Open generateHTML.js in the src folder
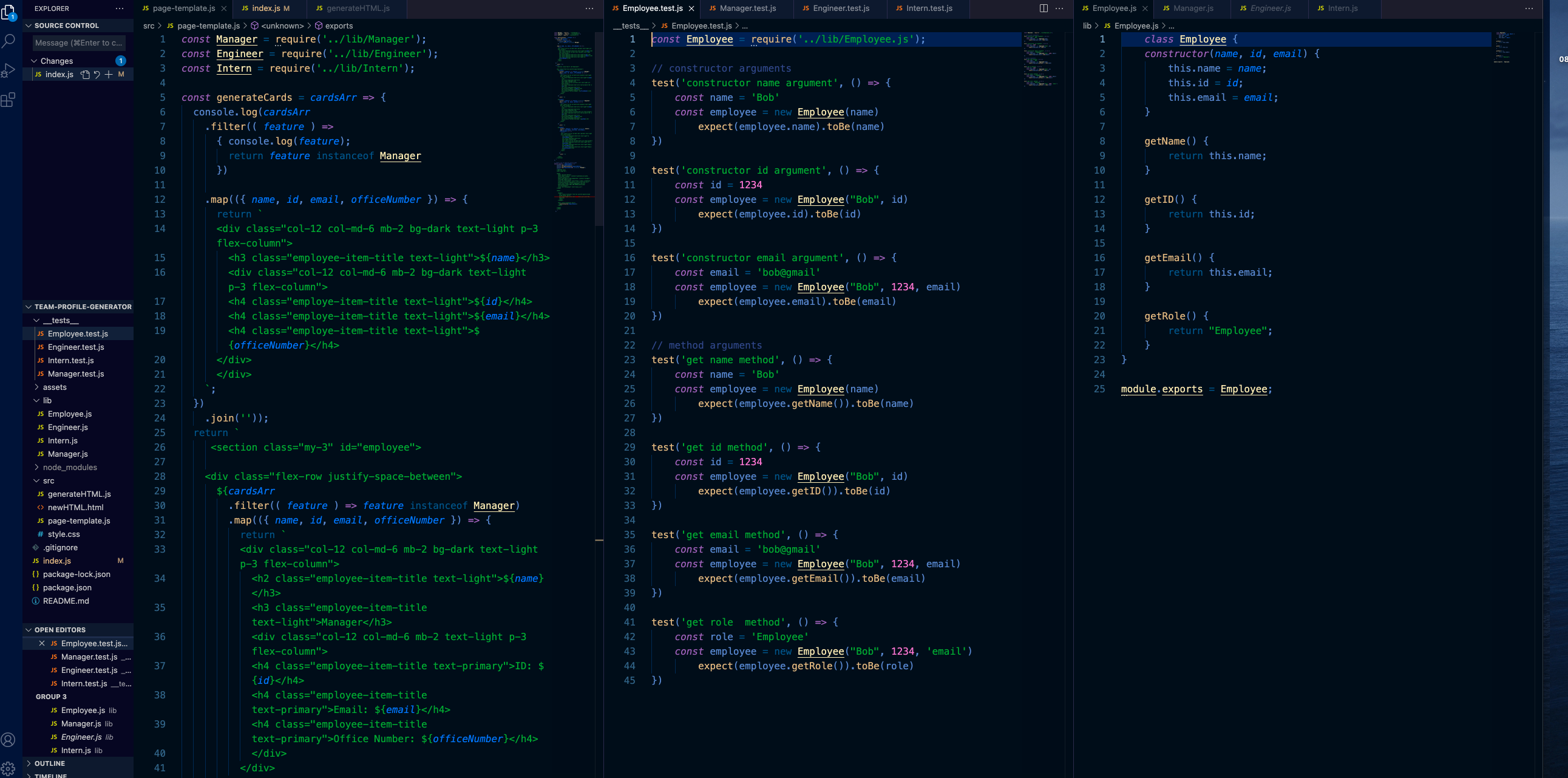This screenshot has width=1568, height=778. pos(78,494)
